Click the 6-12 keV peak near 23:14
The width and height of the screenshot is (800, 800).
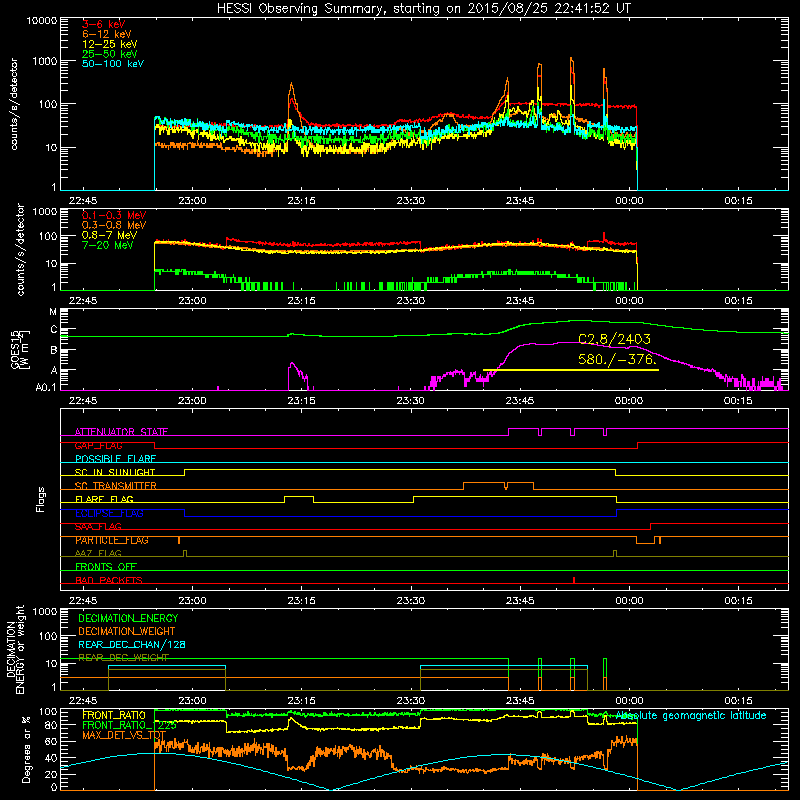pos(291,85)
